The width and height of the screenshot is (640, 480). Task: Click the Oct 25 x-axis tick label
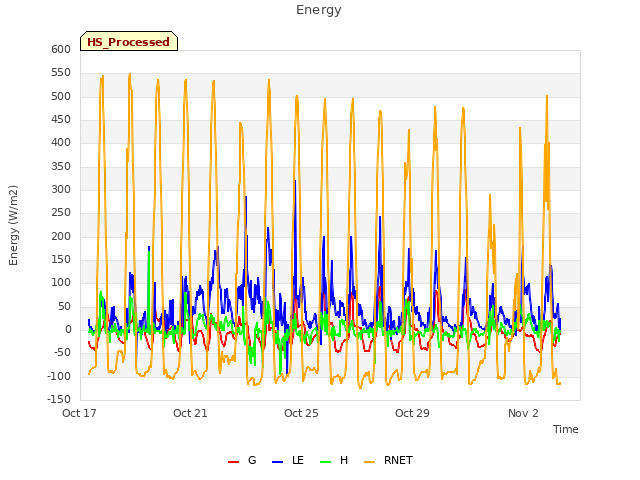301,413
